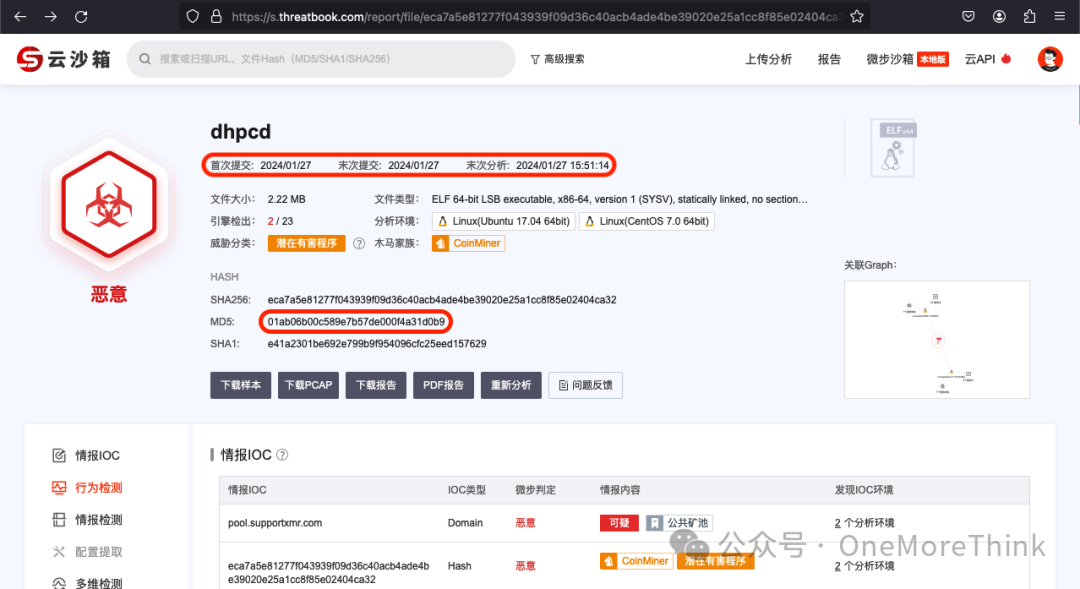Click the browser address bar URL
Image resolution: width=1080 pixels, height=589 pixels.
point(536,17)
